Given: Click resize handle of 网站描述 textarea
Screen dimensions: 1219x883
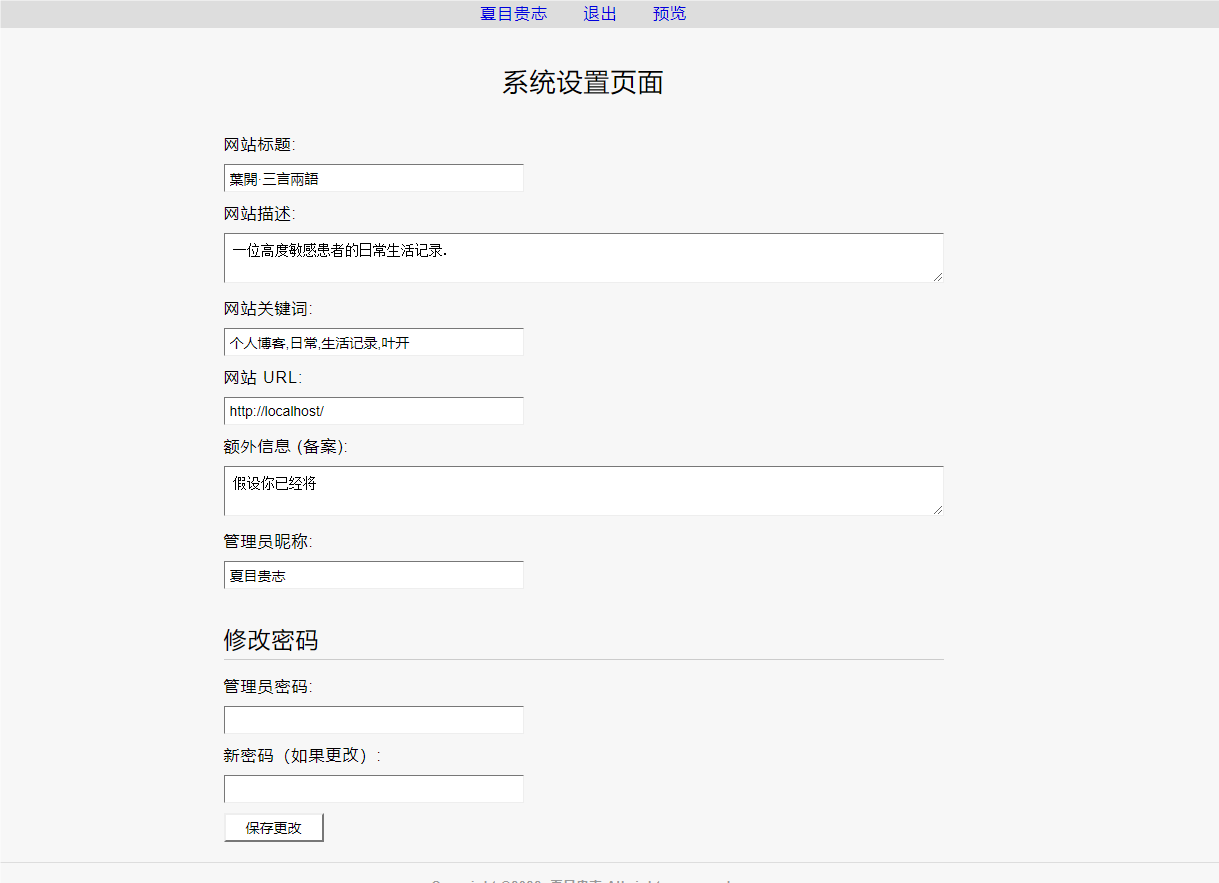Looking at the screenshot, I should point(938,277).
